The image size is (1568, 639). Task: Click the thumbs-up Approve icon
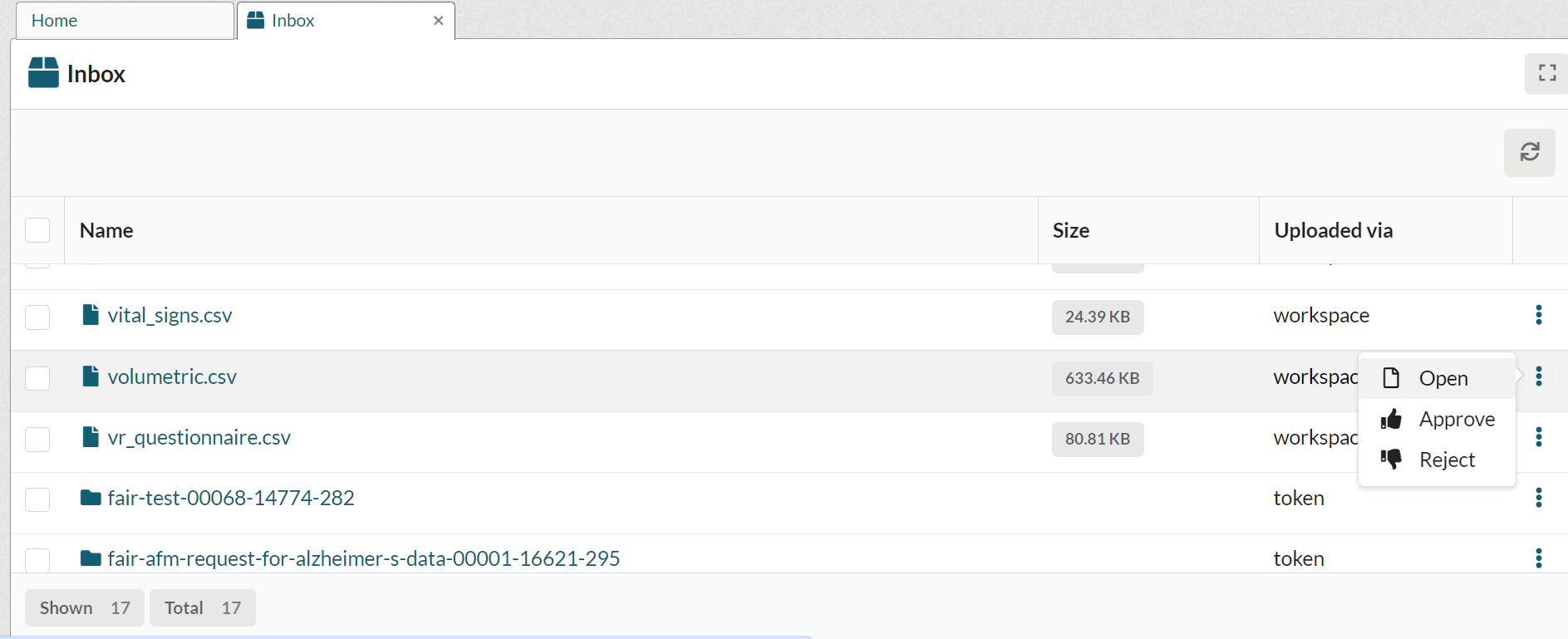point(1391,419)
